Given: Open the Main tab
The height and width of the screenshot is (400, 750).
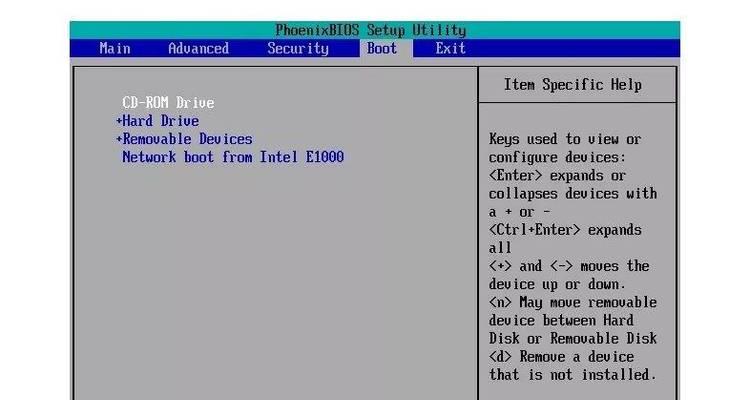Looking at the screenshot, I should (x=115, y=48).
